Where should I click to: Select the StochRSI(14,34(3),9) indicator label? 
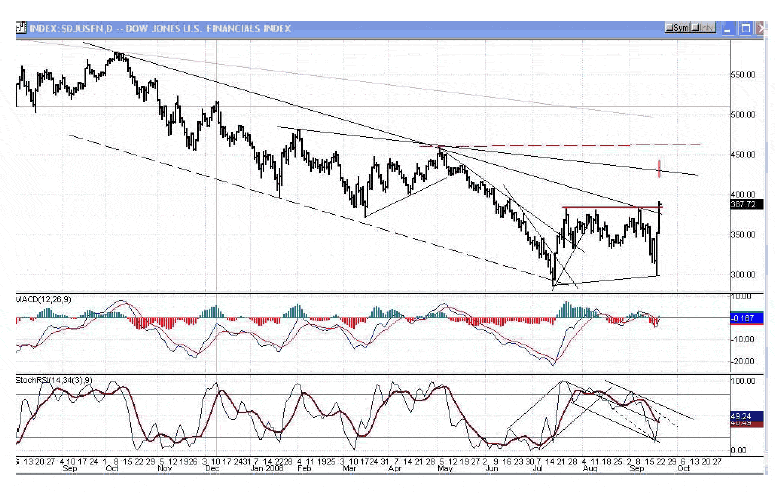55,381
